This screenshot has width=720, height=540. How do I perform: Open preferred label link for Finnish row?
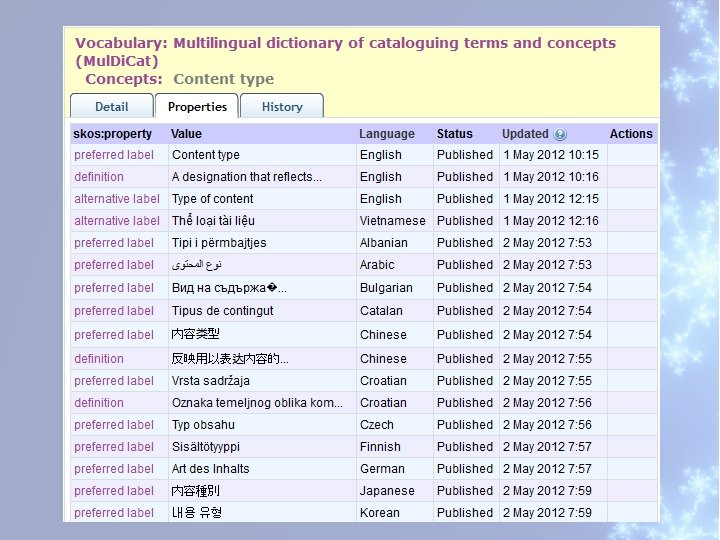pos(114,447)
